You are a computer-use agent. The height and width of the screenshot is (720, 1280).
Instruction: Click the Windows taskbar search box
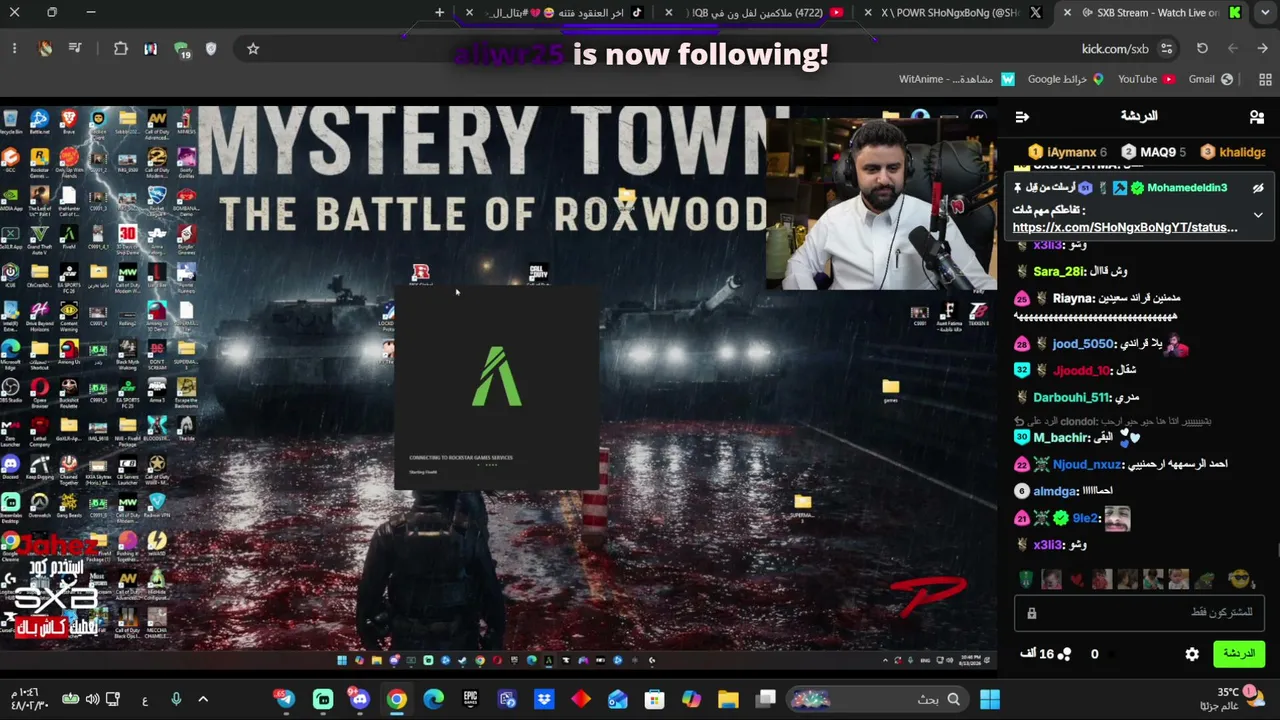pyautogui.click(x=878, y=700)
